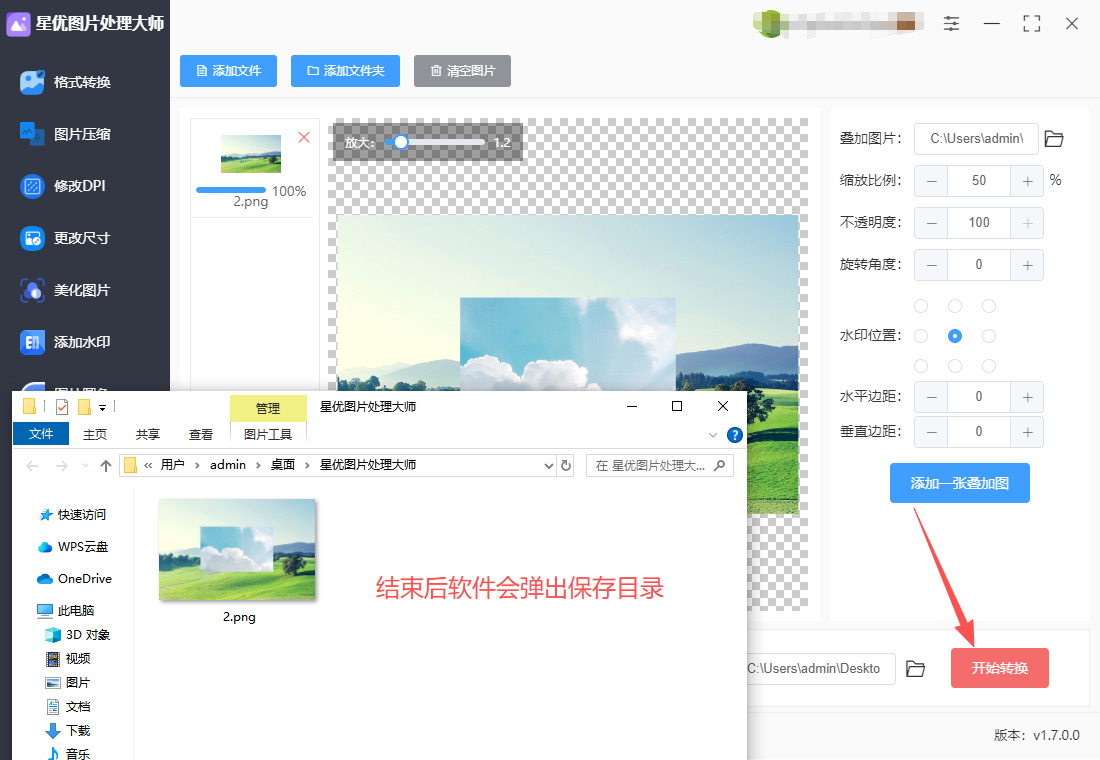Increase the 垂直边距 vertical margin
This screenshot has height=760, width=1100.
(1027, 432)
